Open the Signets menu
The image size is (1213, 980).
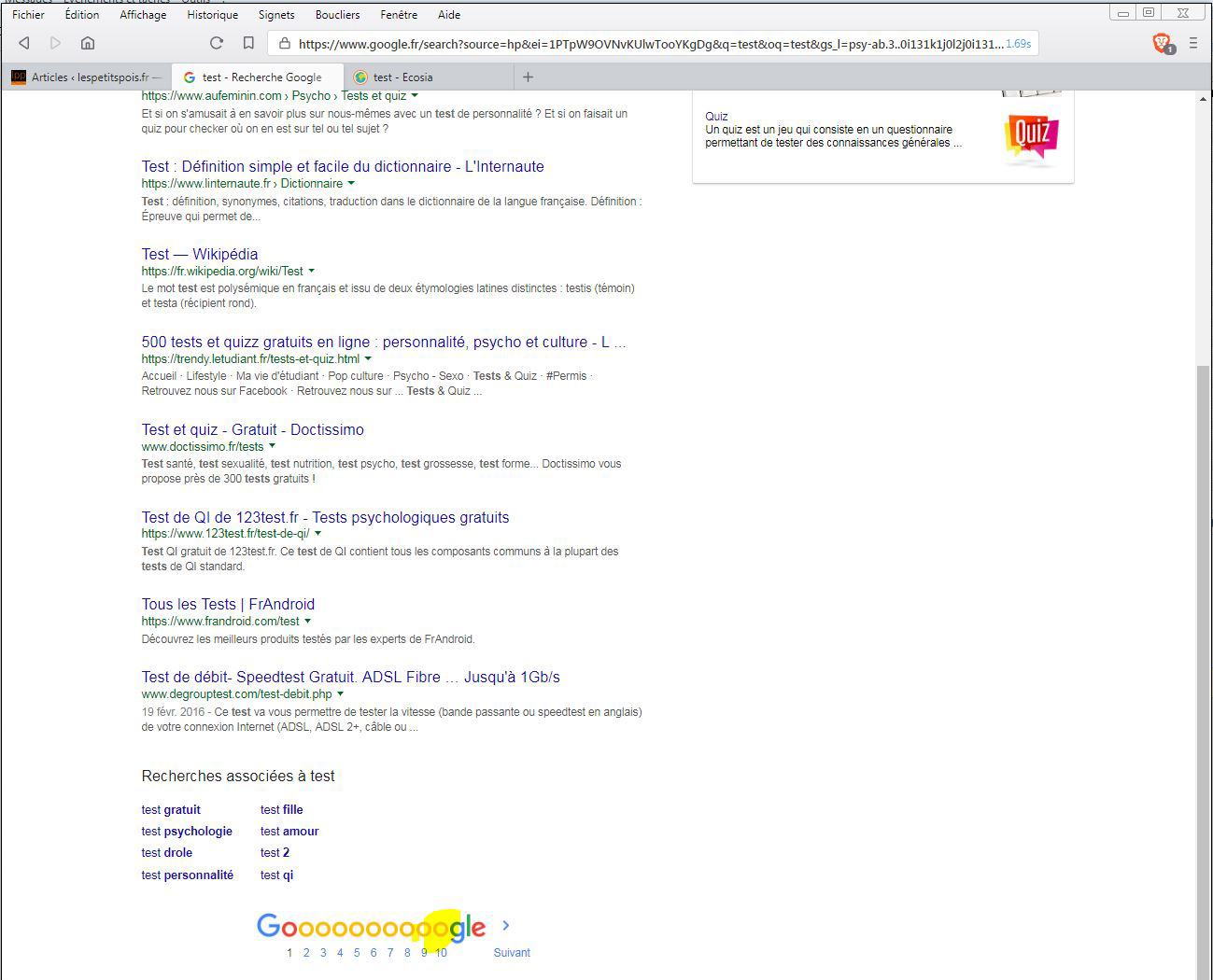276,15
